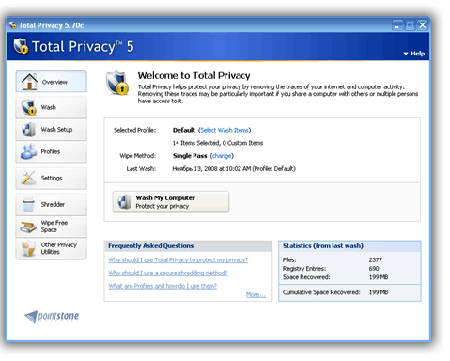Click the Wash My Computer button

(x=171, y=202)
